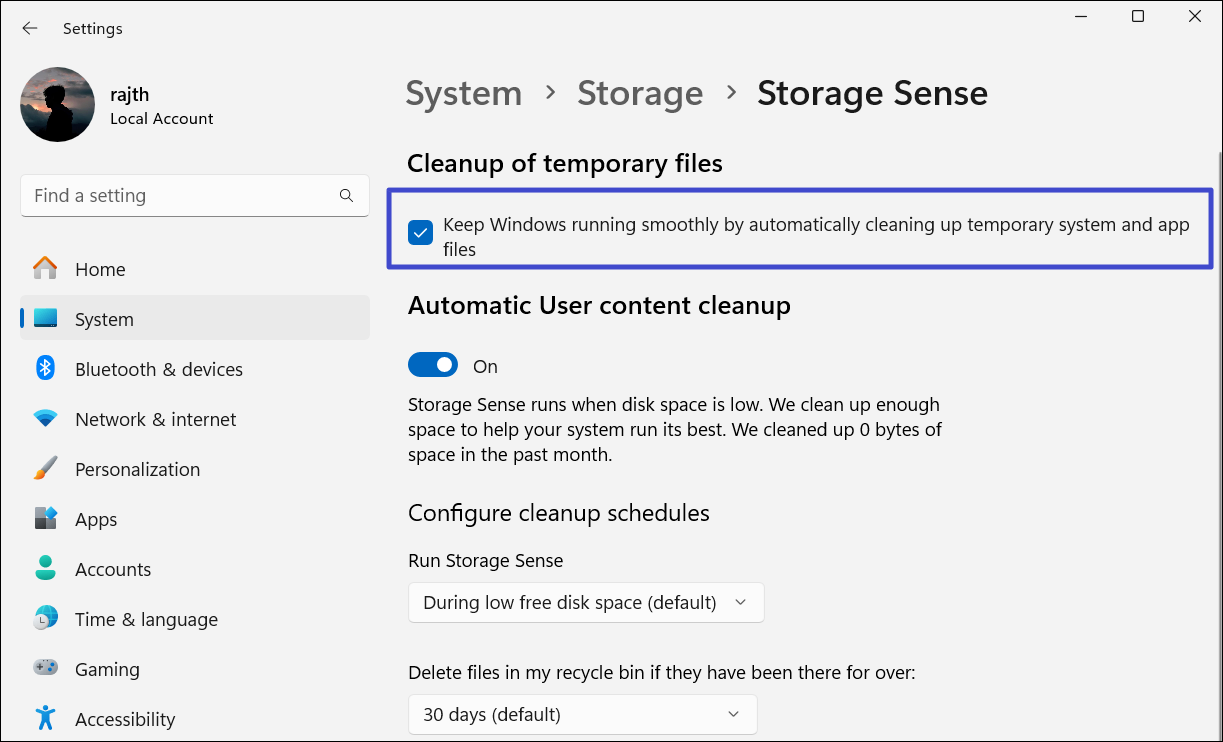Click the Accessibility figure icon
The height and width of the screenshot is (742, 1223).
45,718
